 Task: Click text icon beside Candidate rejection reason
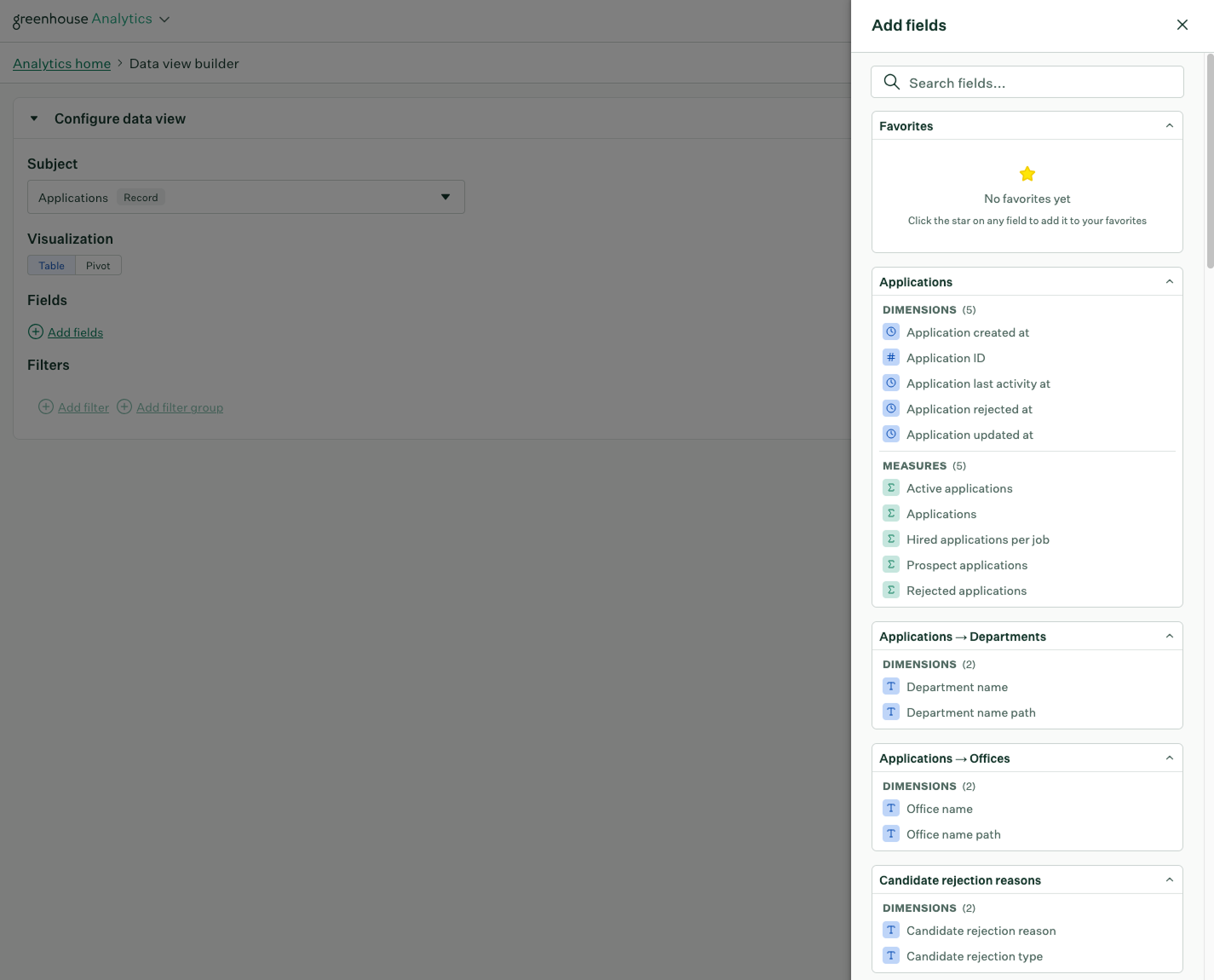(x=891, y=930)
